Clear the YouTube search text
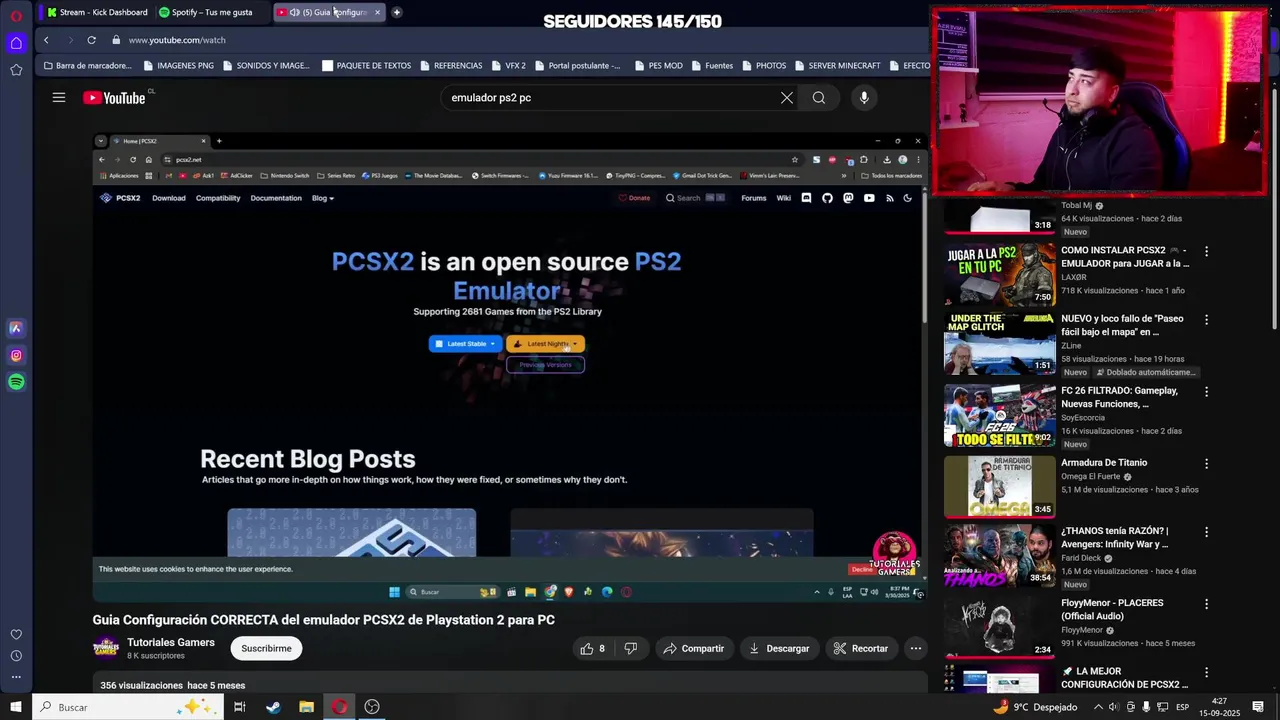 [x=787, y=97]
